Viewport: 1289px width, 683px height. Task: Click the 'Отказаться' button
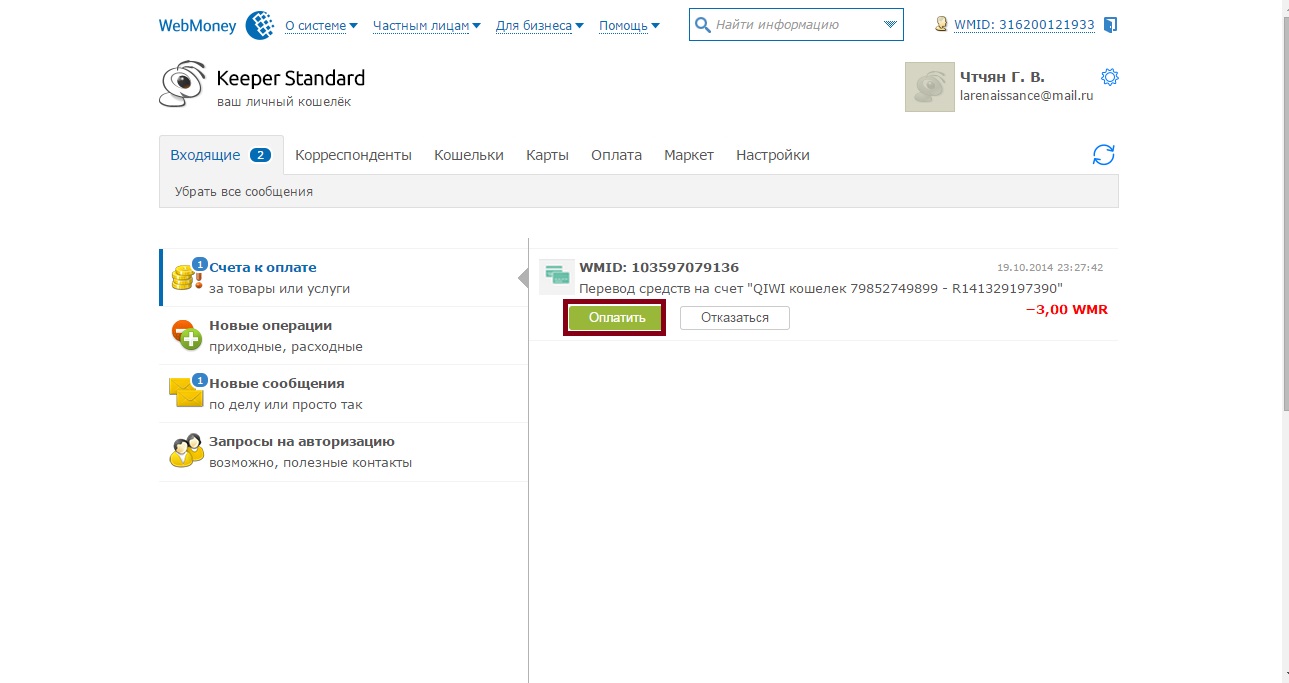[735, 318]
